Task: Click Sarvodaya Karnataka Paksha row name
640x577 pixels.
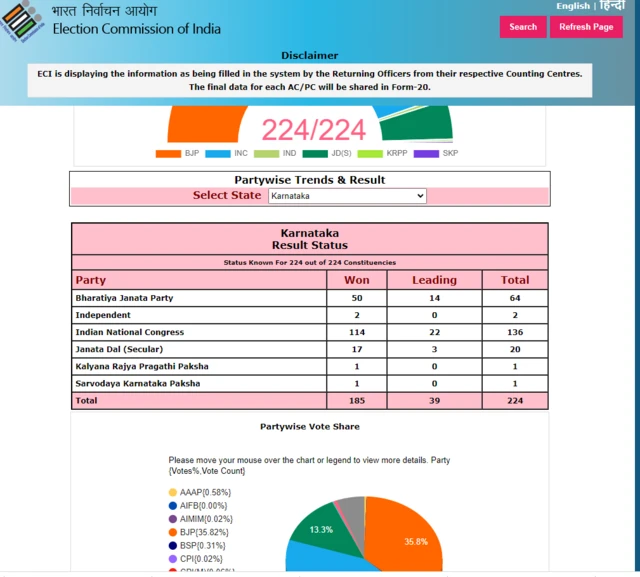Action: point(138,384)
